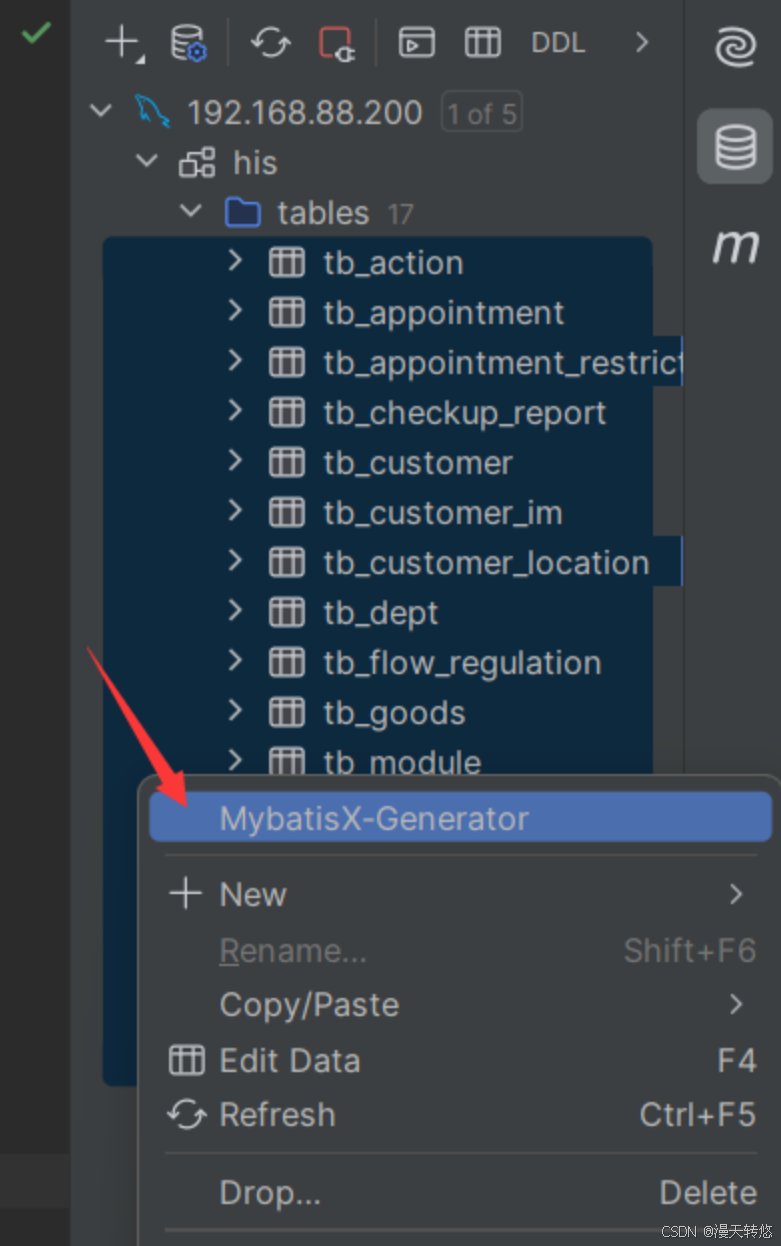The height and width of the screenshot is (1246, 781).
Task: Select the tables folder row
Action: (x=323, y=213)
